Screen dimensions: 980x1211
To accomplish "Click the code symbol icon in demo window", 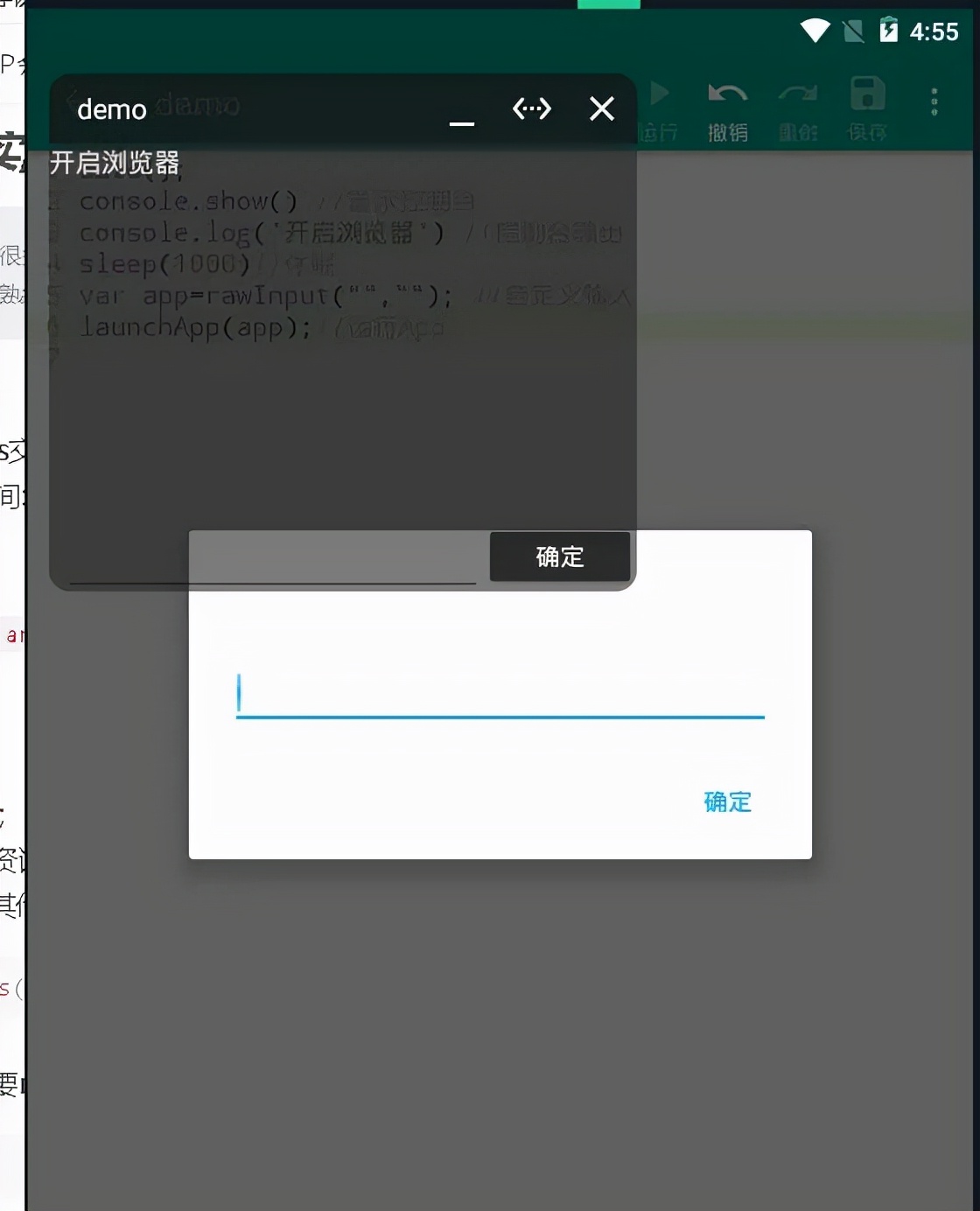I will [x=531, y=108].
